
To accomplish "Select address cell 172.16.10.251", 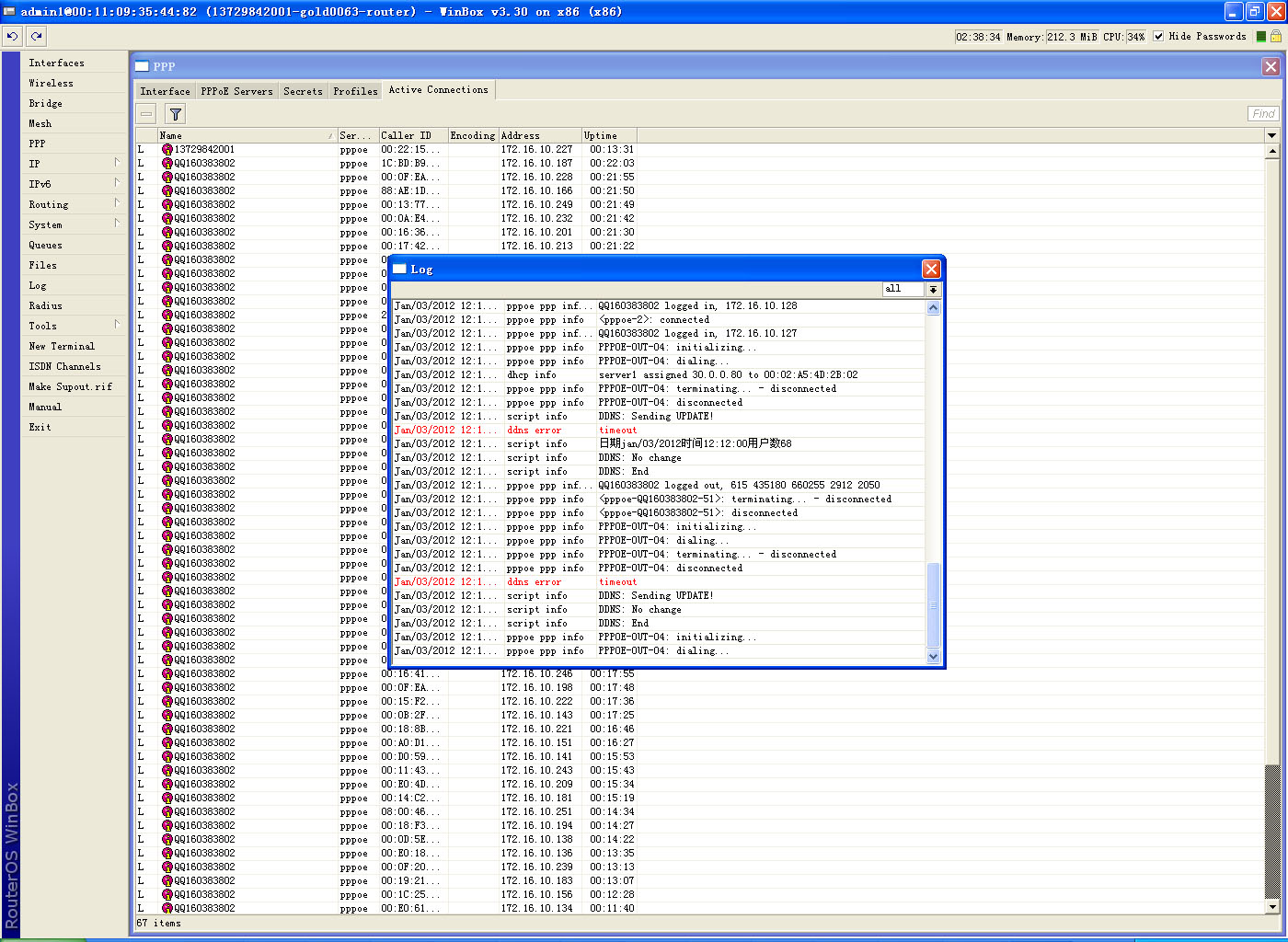I will (x=536, y=811).
